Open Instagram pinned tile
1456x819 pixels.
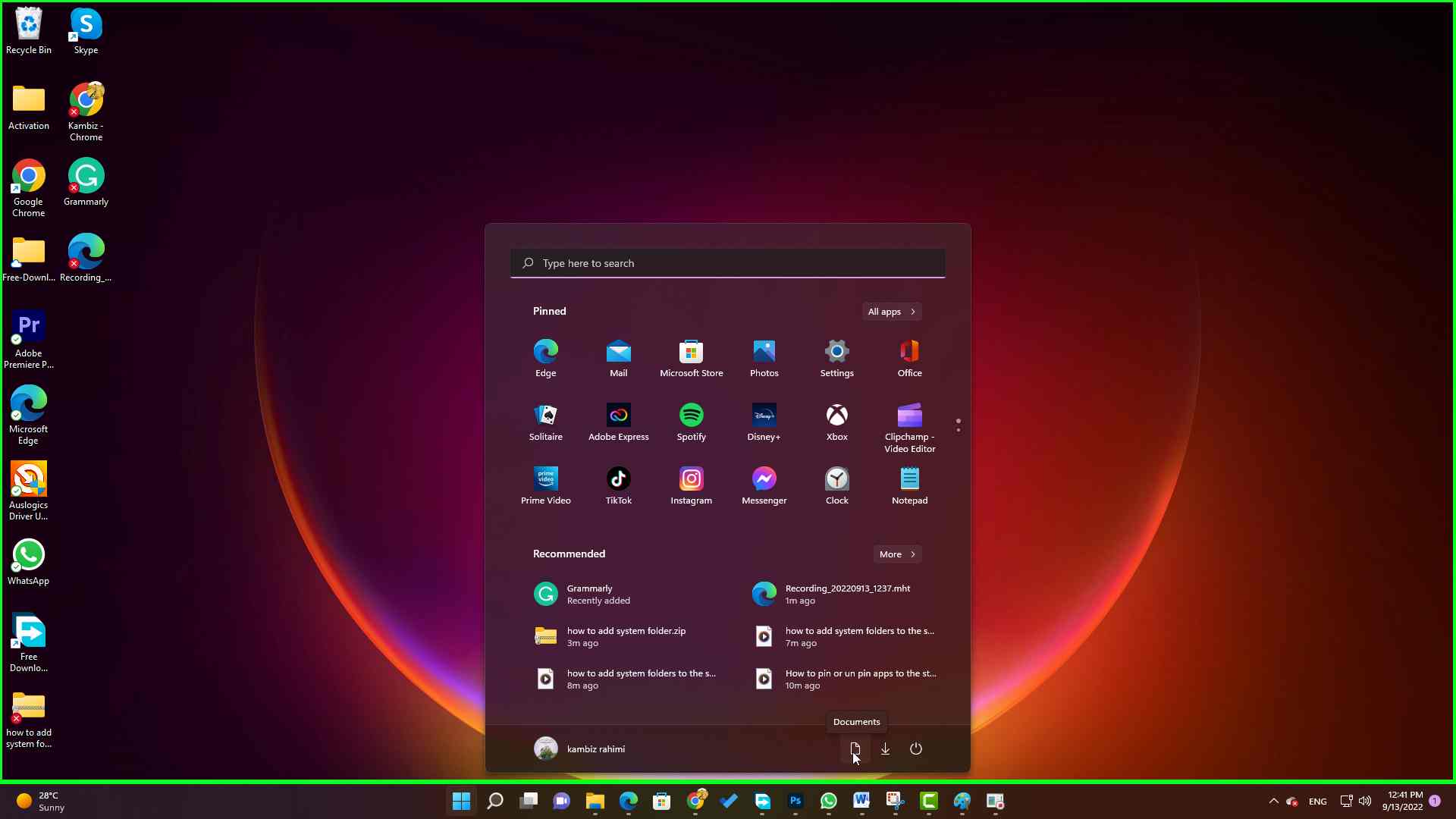click(692, 486)
